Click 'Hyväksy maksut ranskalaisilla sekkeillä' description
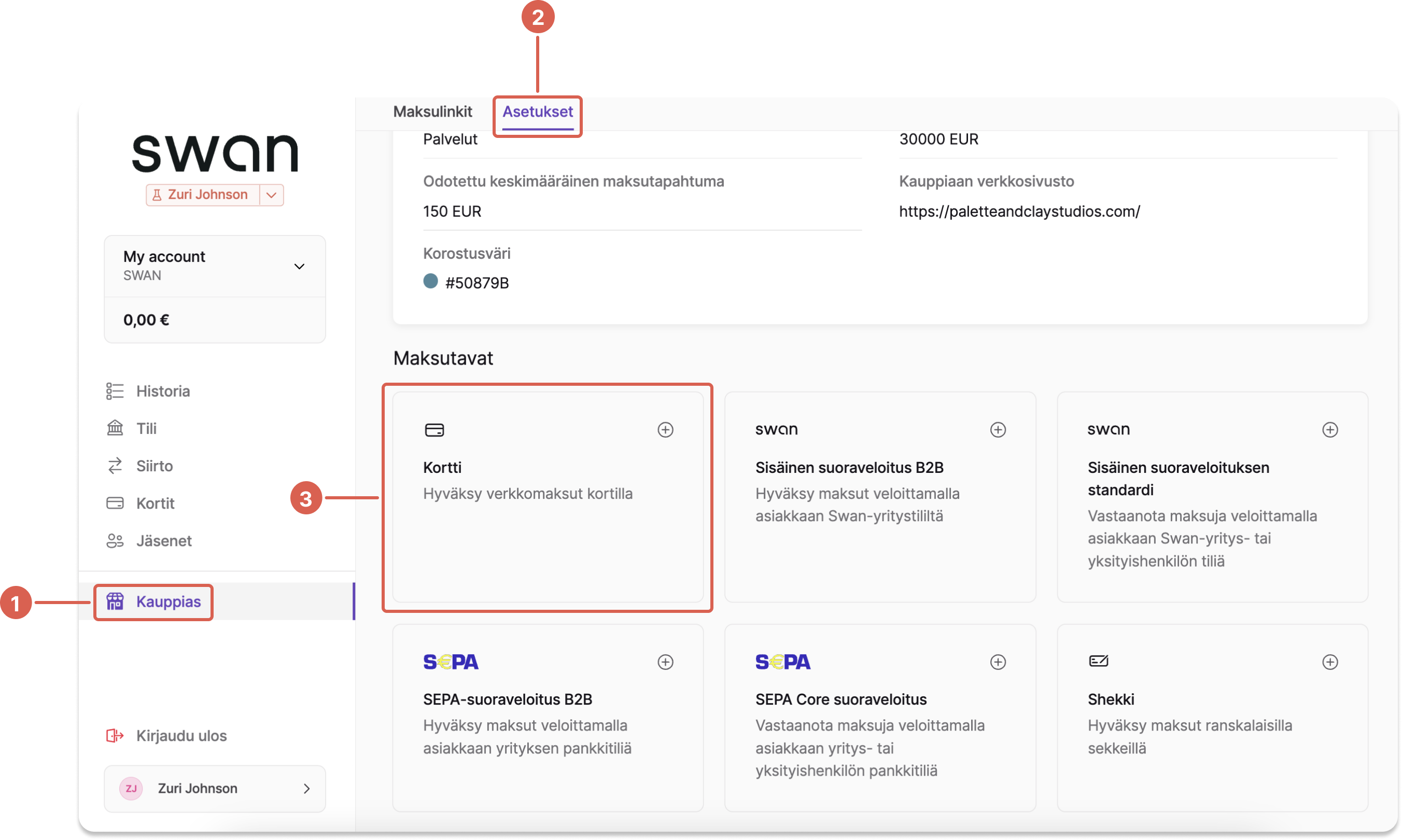Viewport: 1402px width, 840px height. (1189, 736)
